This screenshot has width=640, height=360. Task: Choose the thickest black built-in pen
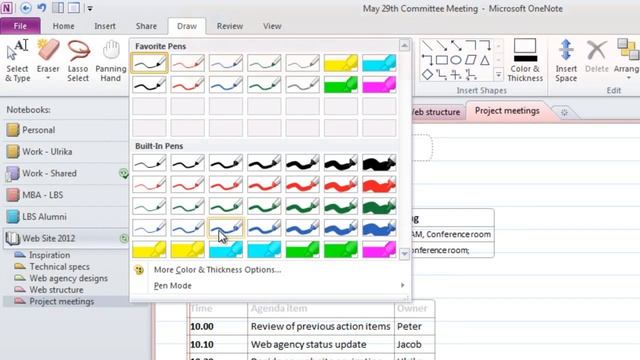coord(379,162)
